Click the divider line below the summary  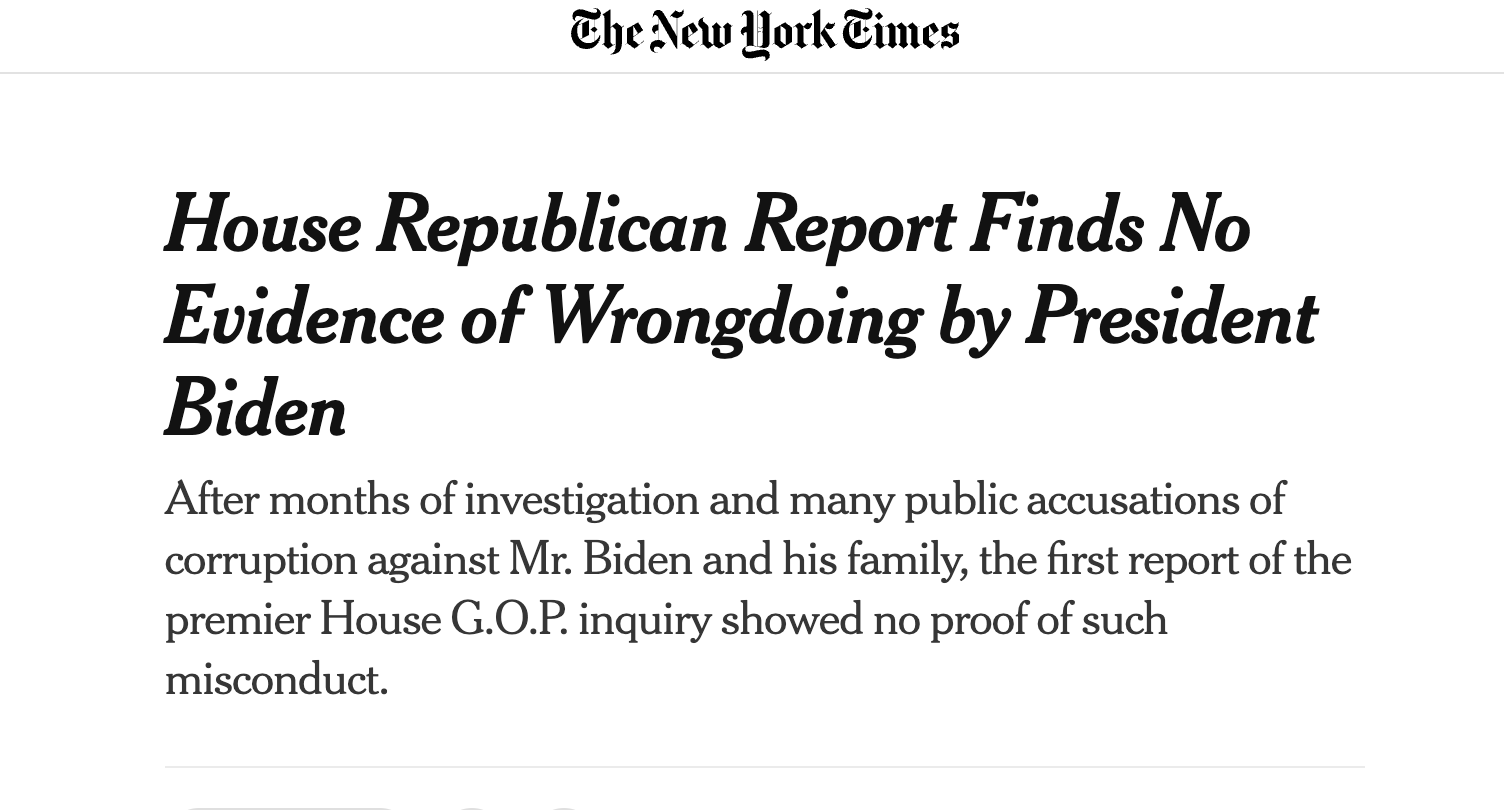pos(765,767)
